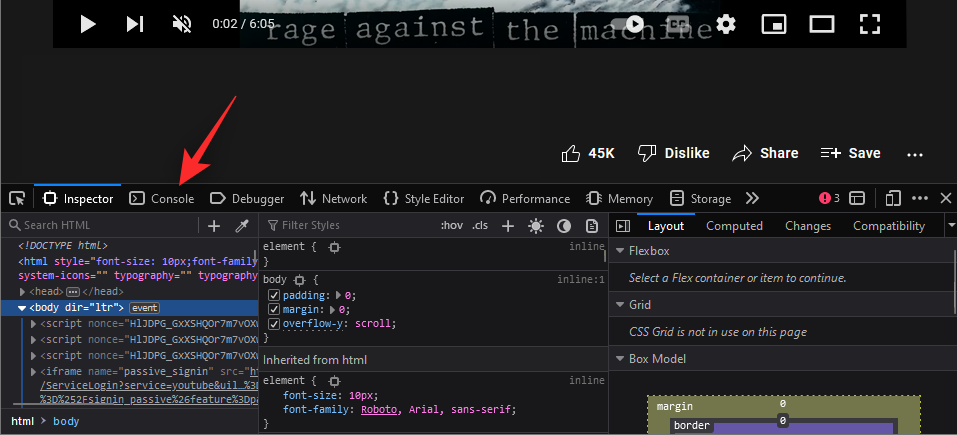Image resolution: width=957 pixels, height=435 pixels.
Task: Open the Memory tab
Action: click(x=619, y=198)
